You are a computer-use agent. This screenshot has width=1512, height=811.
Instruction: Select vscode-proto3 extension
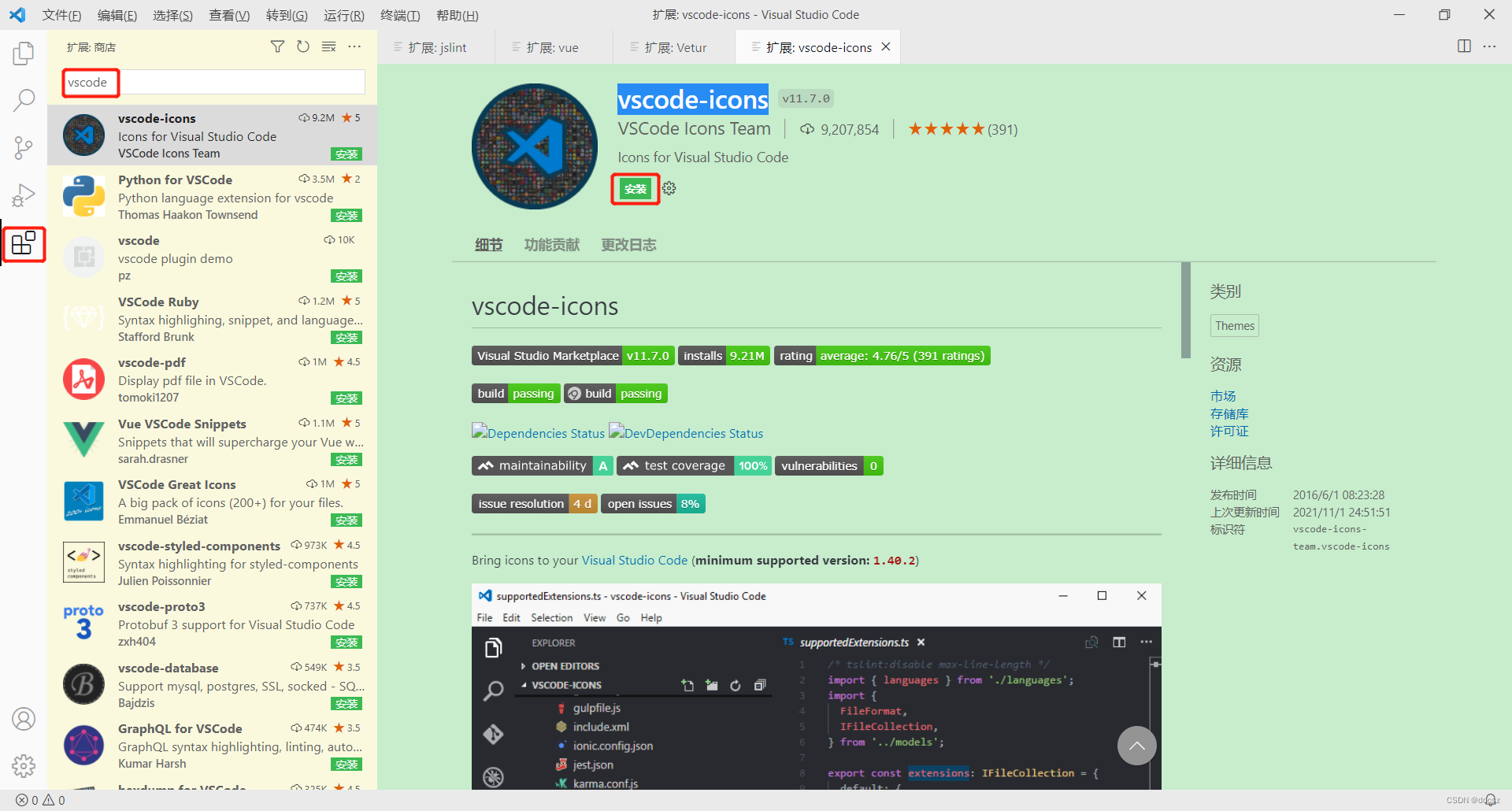[x=212, y=624]
